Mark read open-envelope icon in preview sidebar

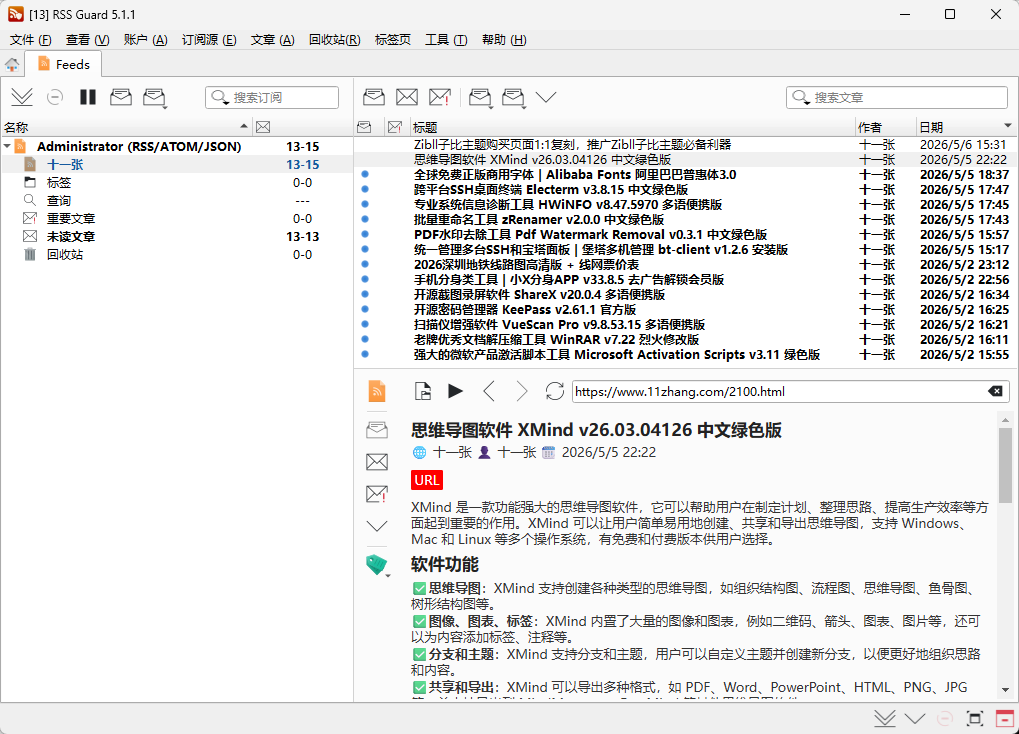[377, 430]
